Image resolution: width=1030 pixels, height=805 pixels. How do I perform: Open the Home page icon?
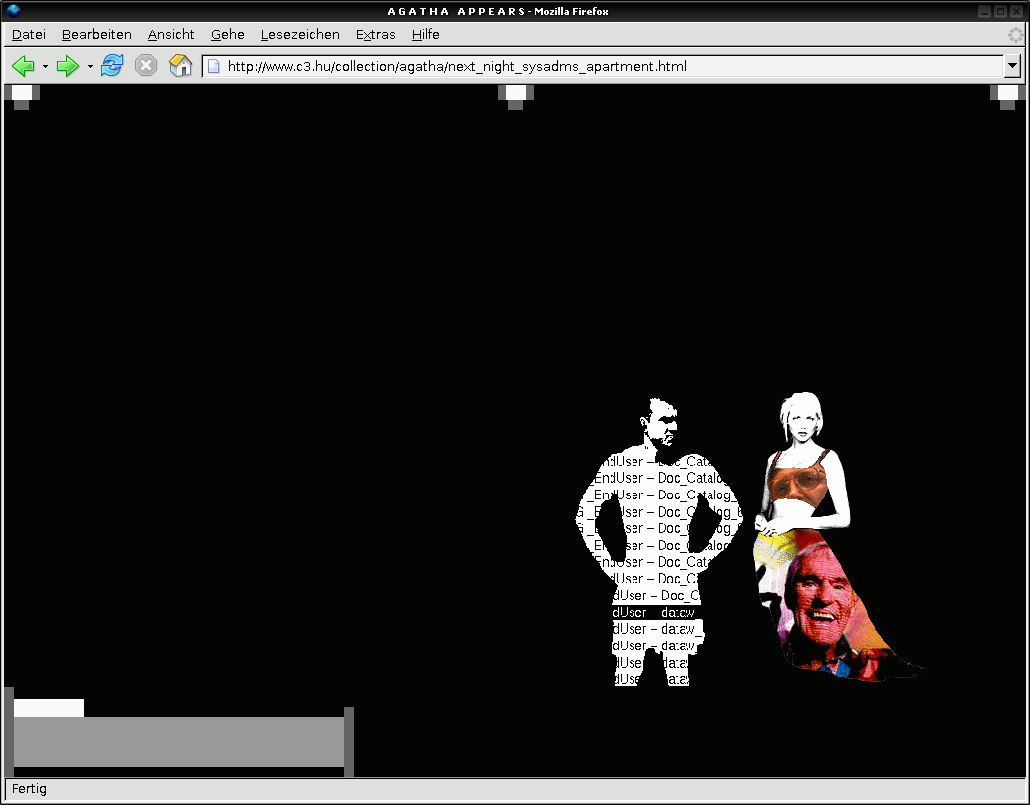point(180,66)
